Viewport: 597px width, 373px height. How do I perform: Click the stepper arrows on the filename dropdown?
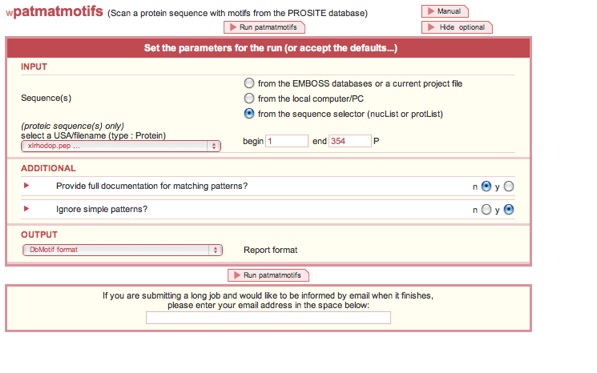(x=214, y=146)
